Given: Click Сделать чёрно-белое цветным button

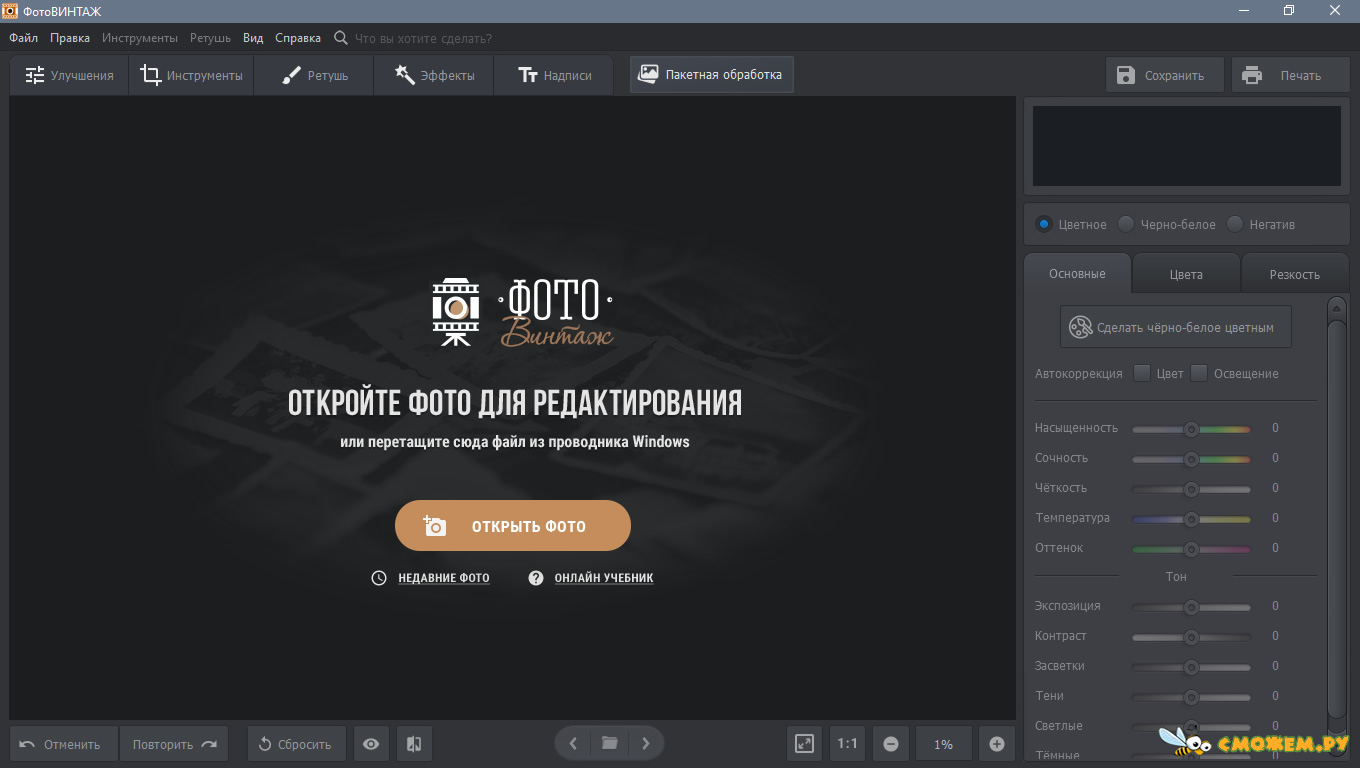Looking at the screenshot, I should click(1176, 327).
